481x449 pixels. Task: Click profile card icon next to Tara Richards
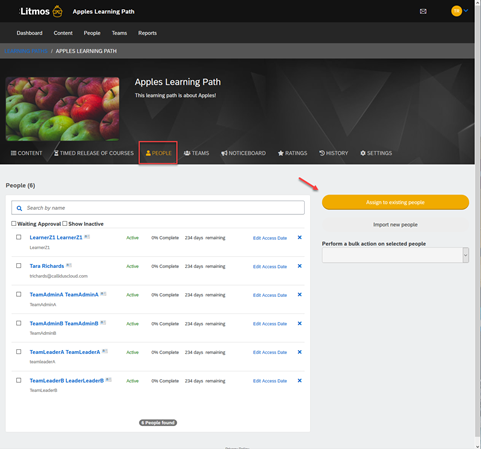[69, 265]
